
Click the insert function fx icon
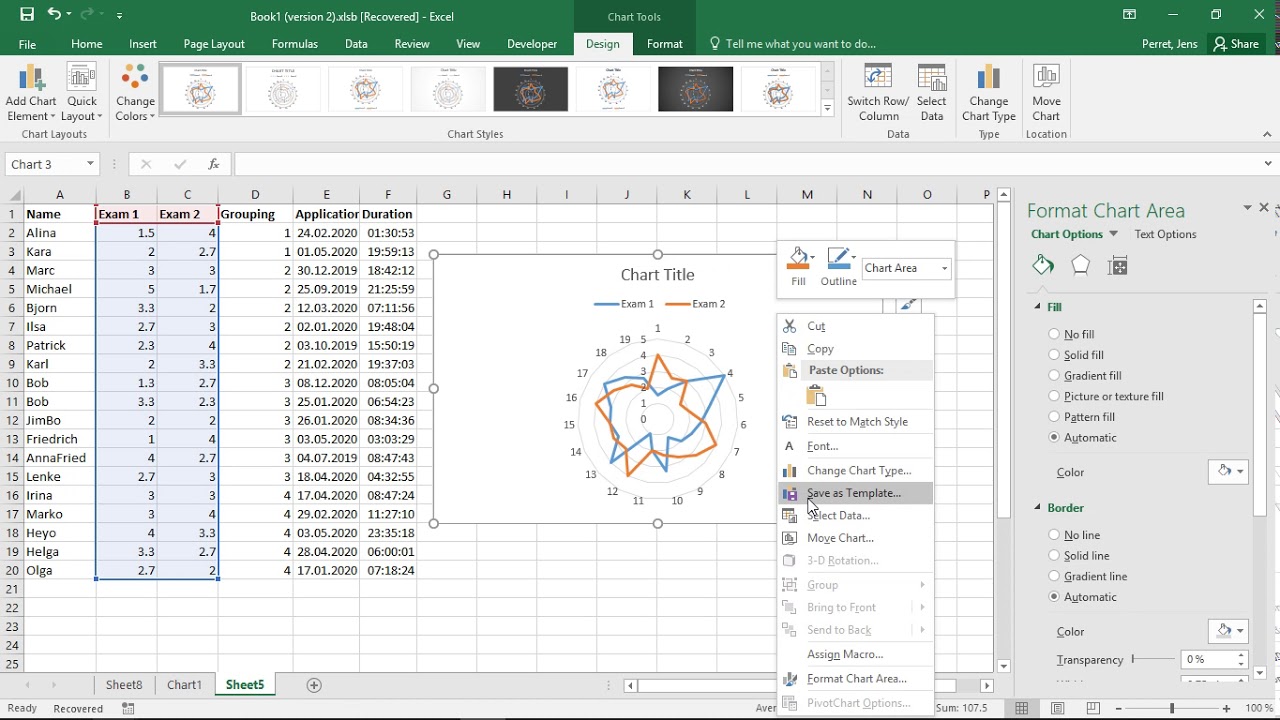tap(213, 164)
